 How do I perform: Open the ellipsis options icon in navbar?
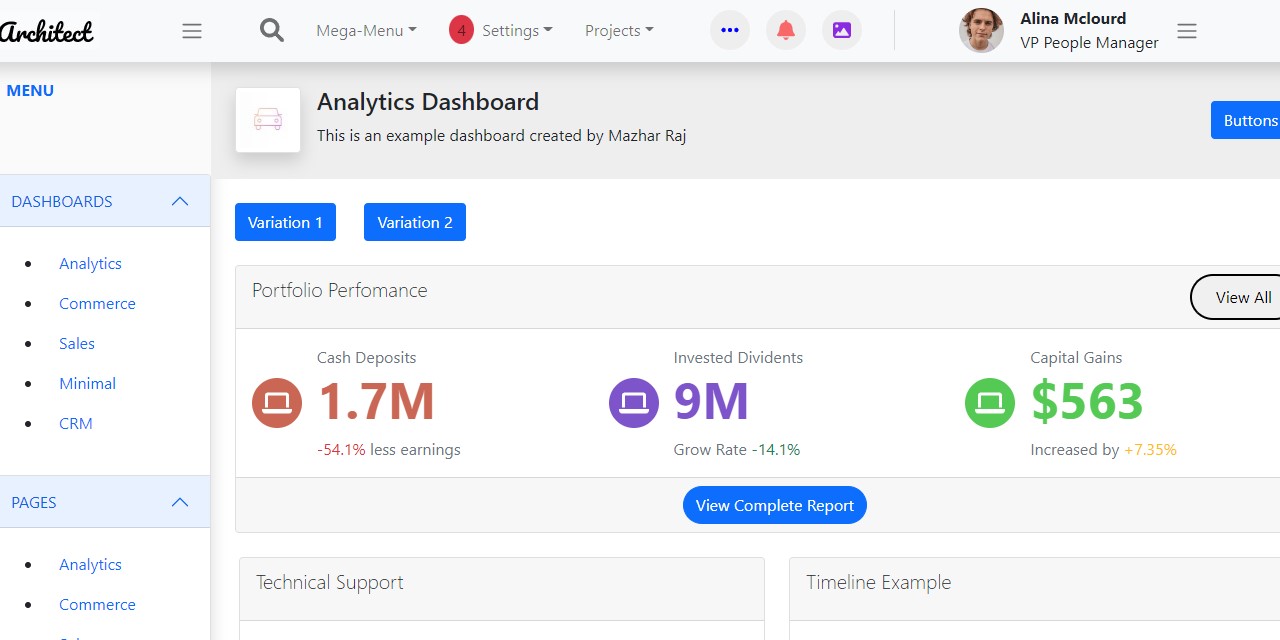pyautogui.click(x=730, y=30)
